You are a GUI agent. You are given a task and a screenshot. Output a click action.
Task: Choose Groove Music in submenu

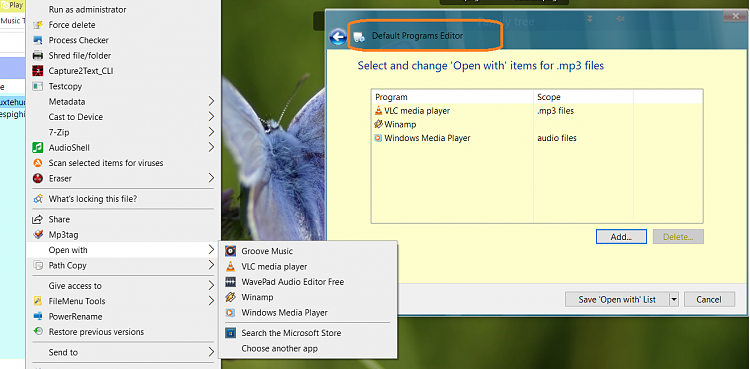(267, 251)
